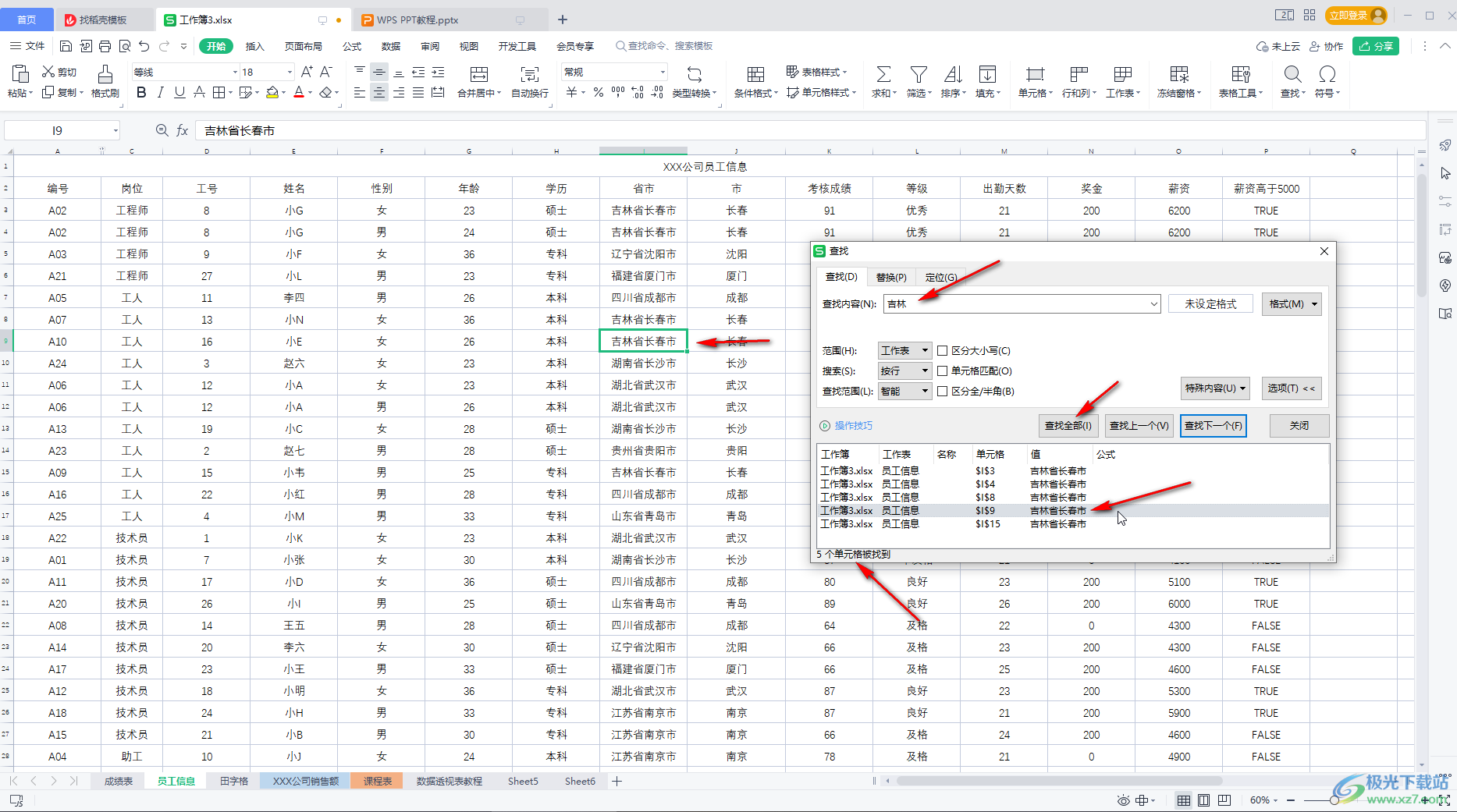Switch to page layout view in status bar
Viewport: 1457px width, 812px height.
(x=1203, y=800)
